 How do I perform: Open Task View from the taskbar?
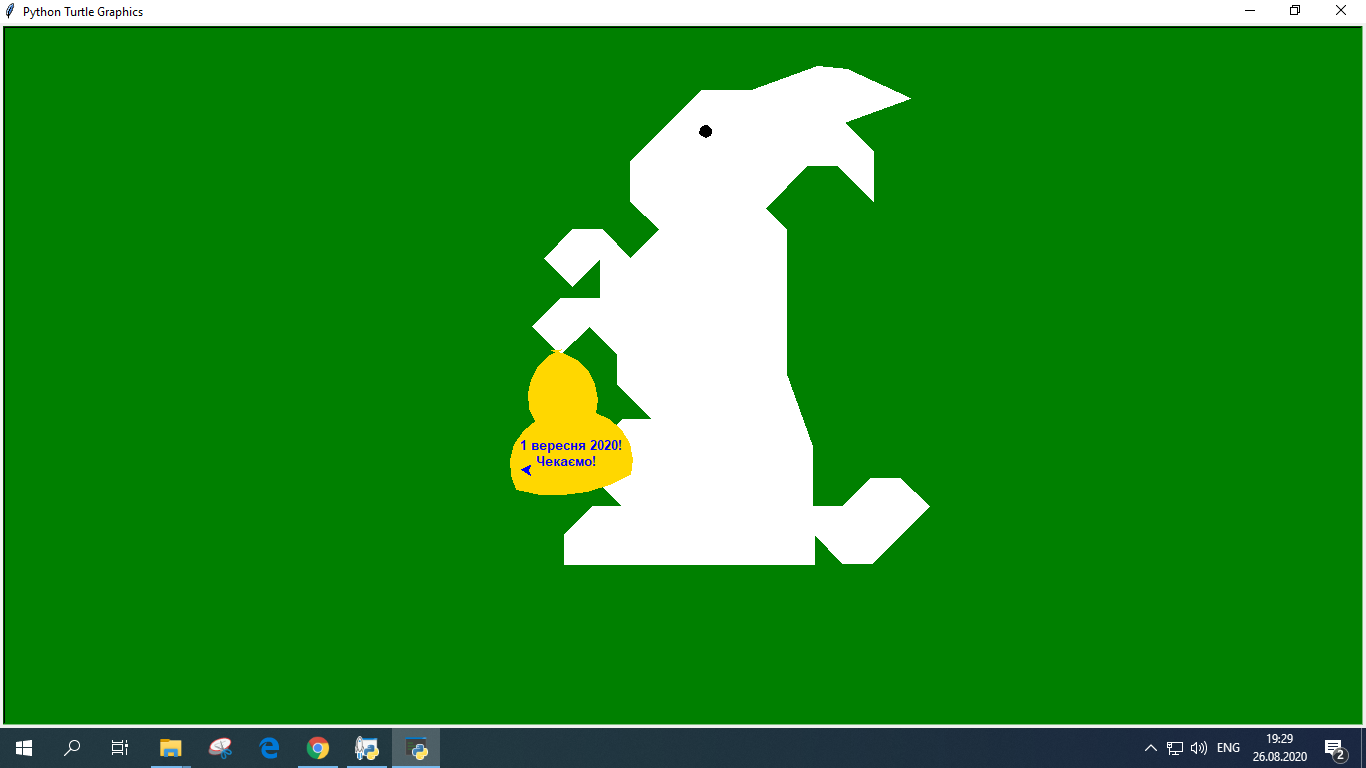[x=120, y=747]
